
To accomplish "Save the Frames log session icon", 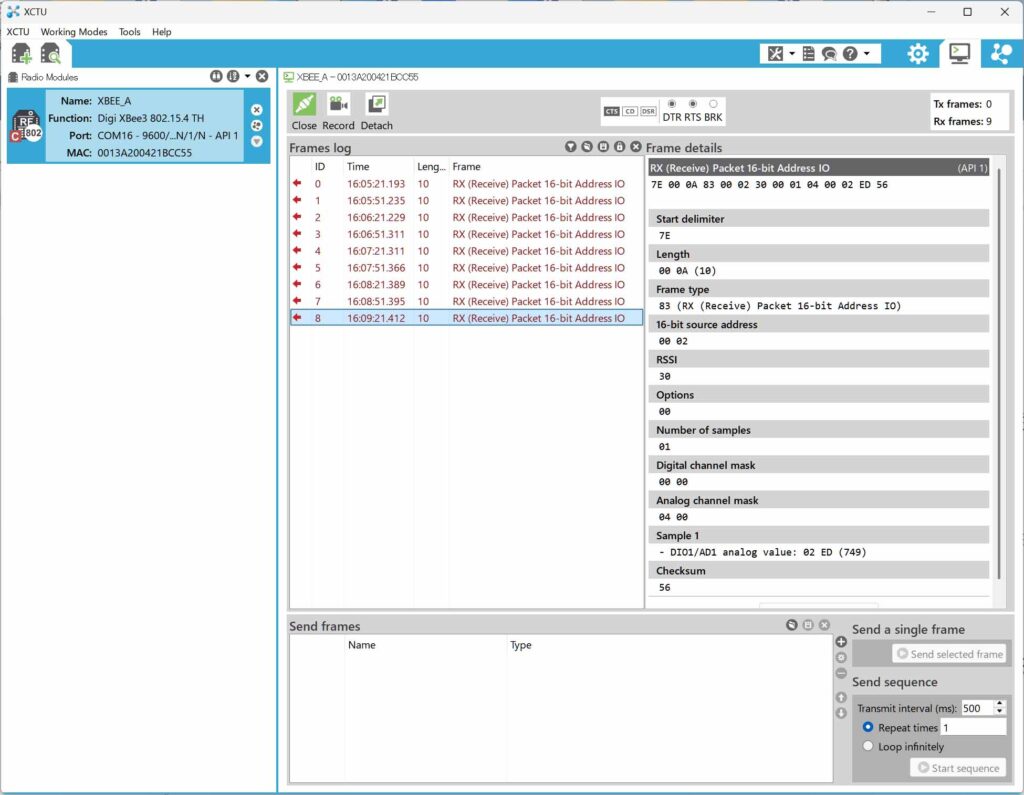I will 603,147.
